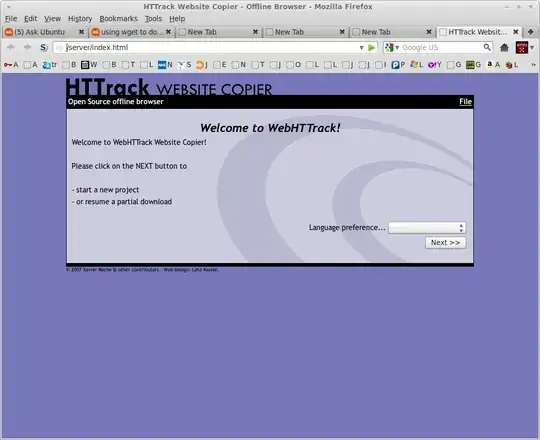The height and width of the screenshot is (440, 540).
Task: Open the dropdown arrow beside the add-on icon
Action: tap(532, 48)
